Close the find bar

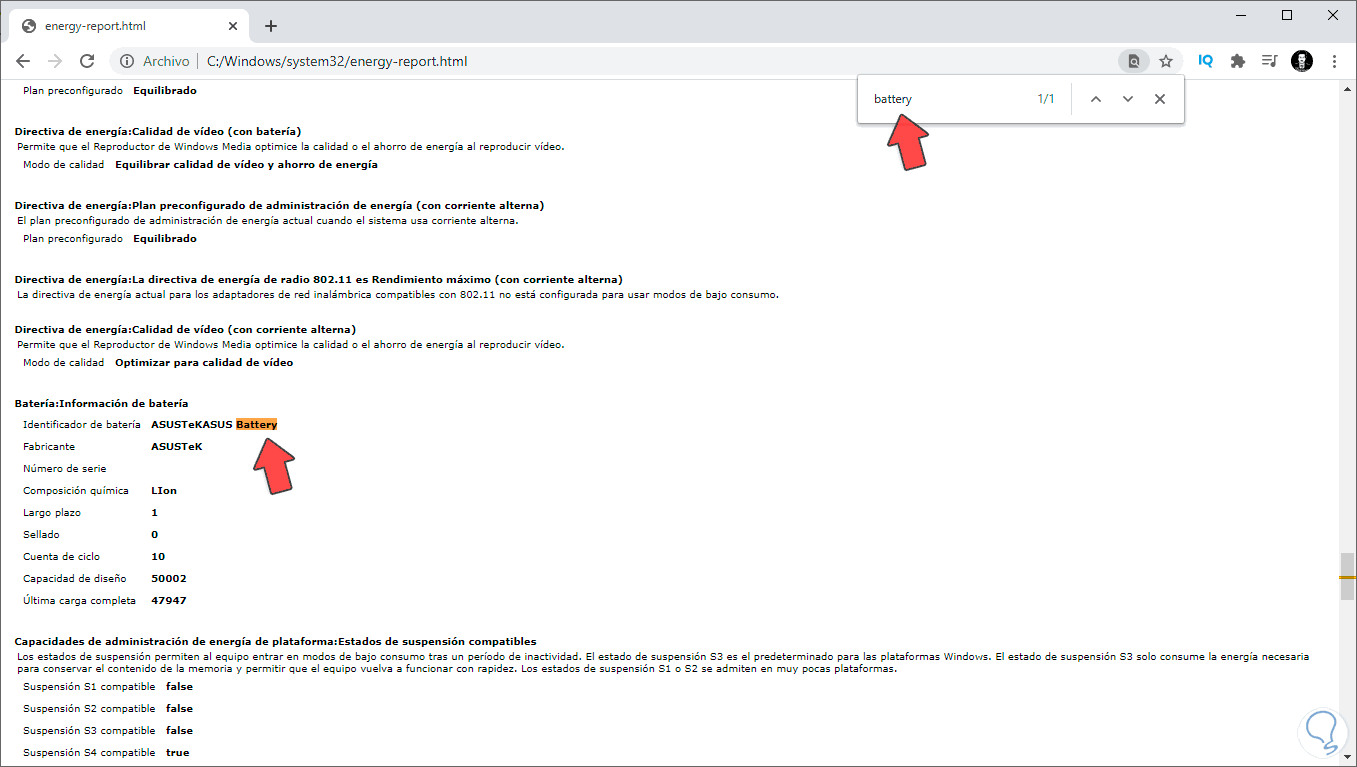(1160, 99)
